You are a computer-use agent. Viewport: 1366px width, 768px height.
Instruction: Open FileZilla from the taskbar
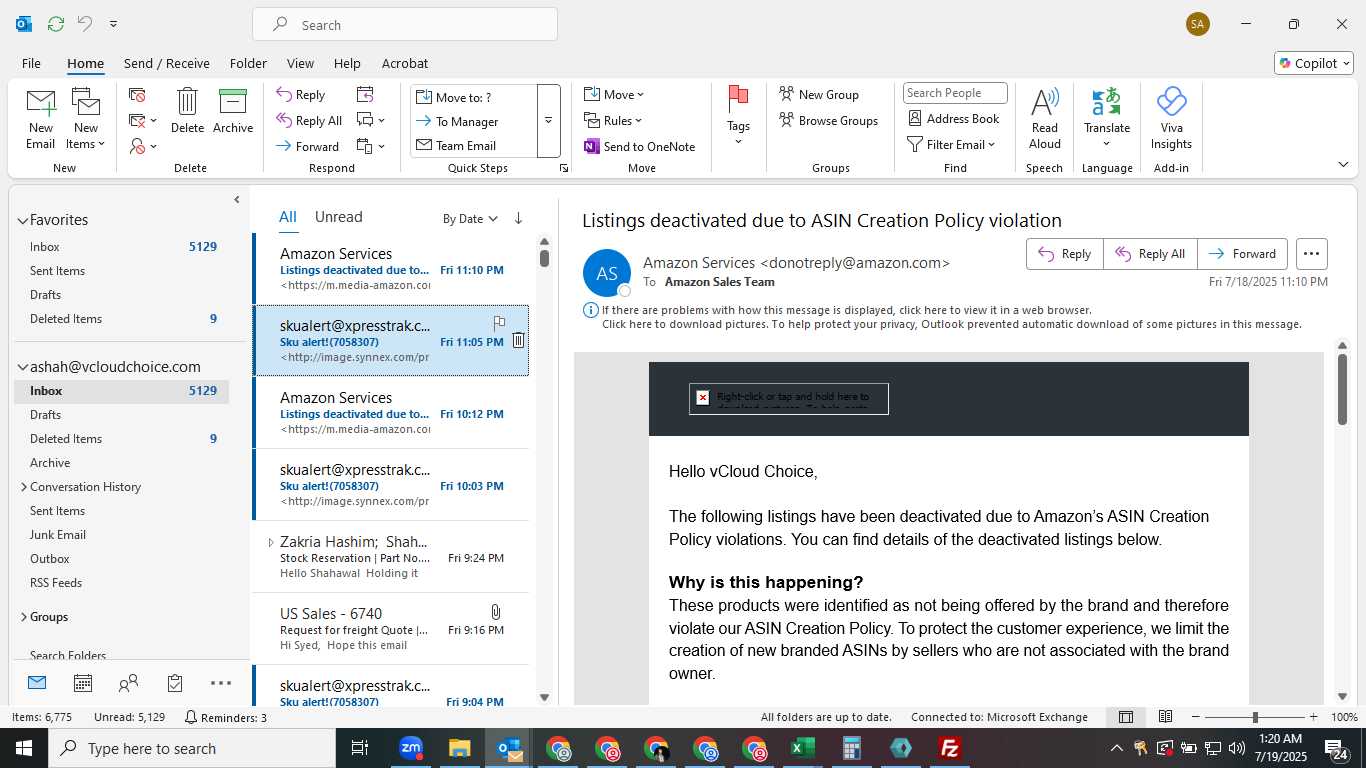(x=949, y=748)
